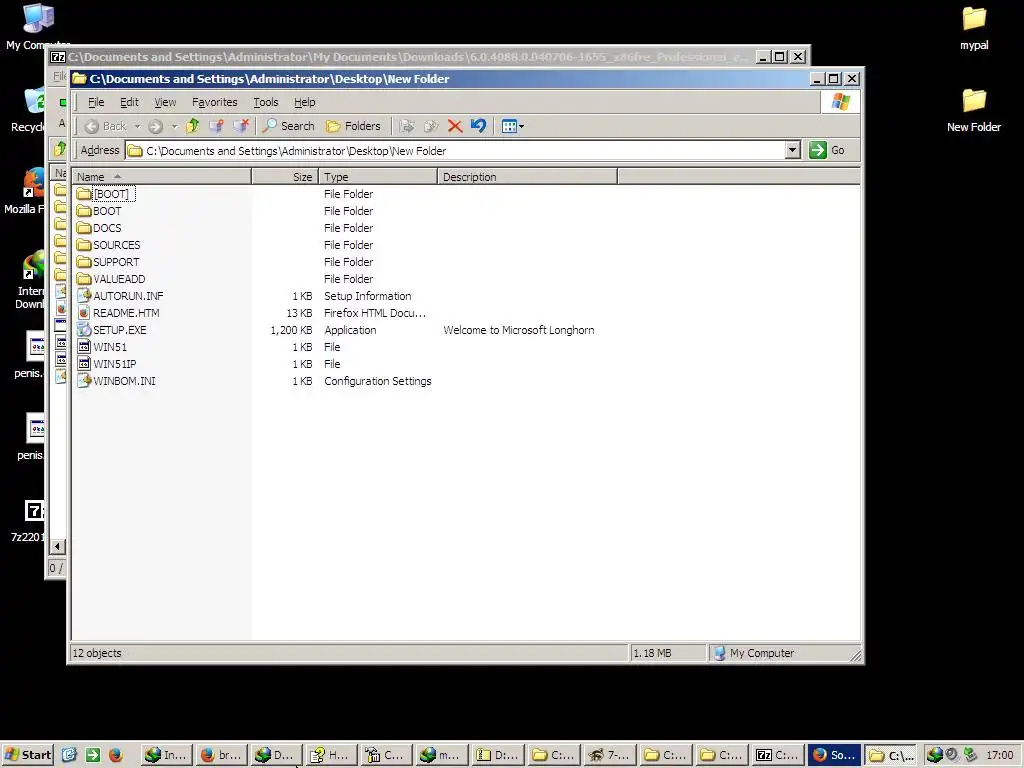This screenshot has height=768, width=1024.
Task: Click the Forward arrow button
Action: (155, 126)
